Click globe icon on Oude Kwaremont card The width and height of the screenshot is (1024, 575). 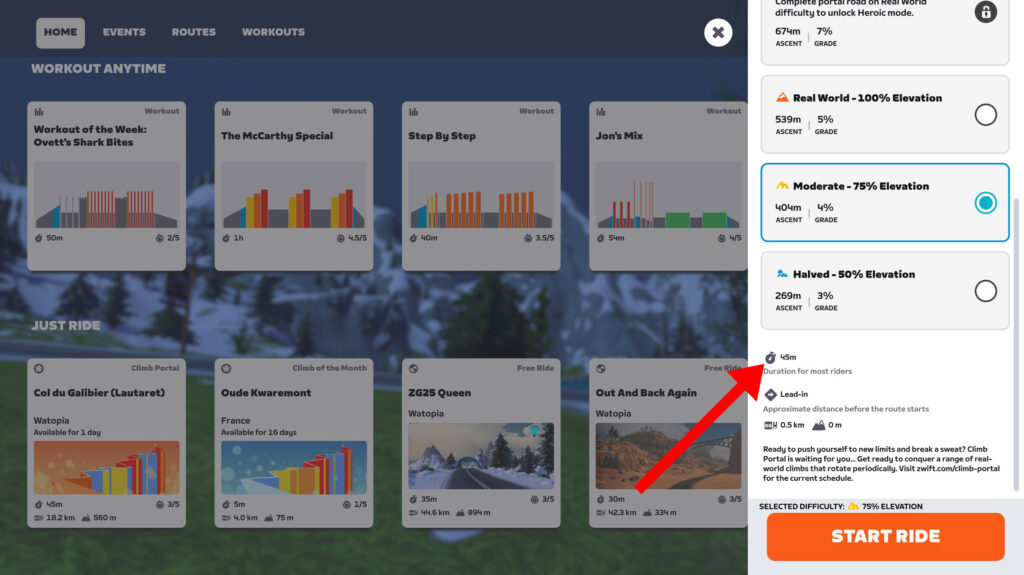coord(226,369)
